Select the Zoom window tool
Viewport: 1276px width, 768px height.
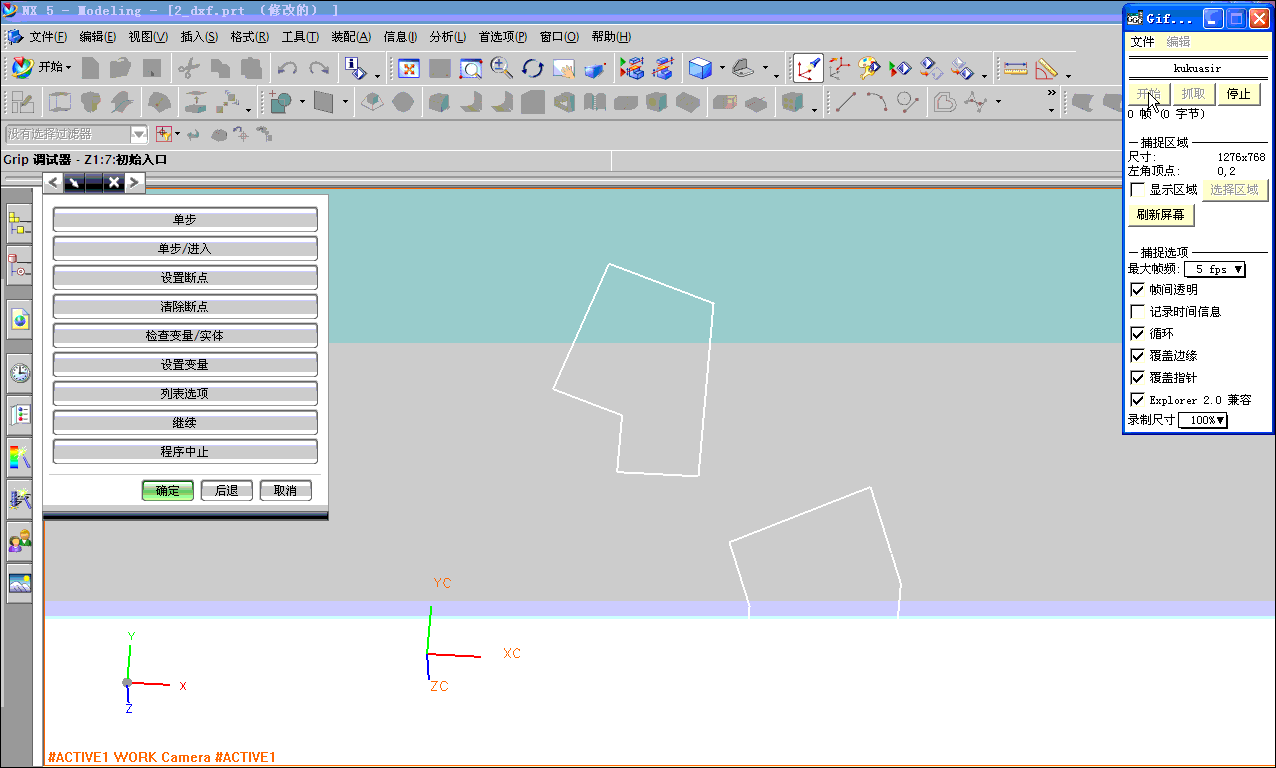471,69
